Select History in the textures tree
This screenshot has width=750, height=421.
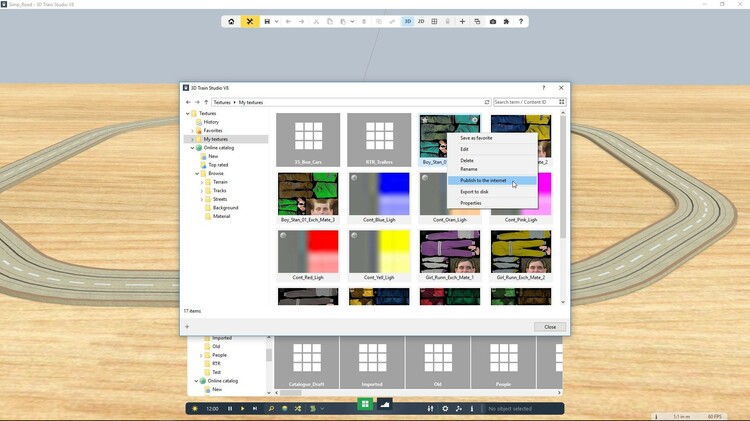(x=211, y=122)
